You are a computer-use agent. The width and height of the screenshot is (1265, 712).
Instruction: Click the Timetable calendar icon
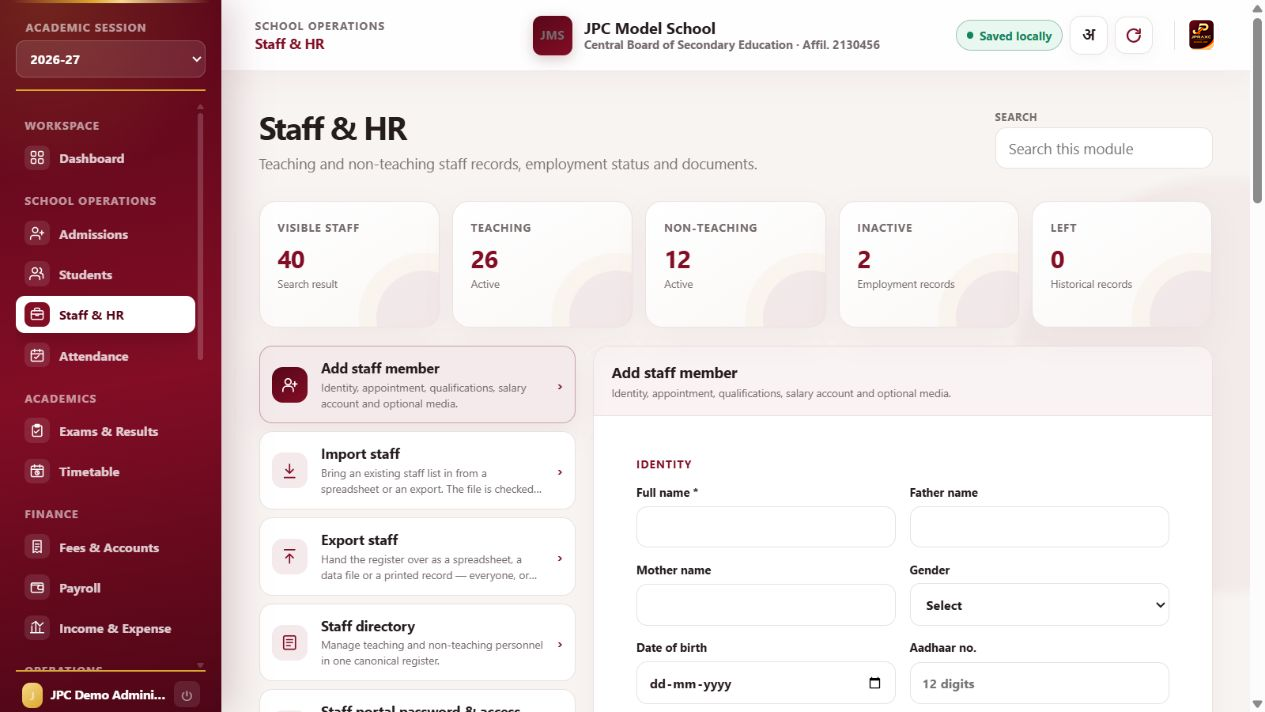(37, 471)
